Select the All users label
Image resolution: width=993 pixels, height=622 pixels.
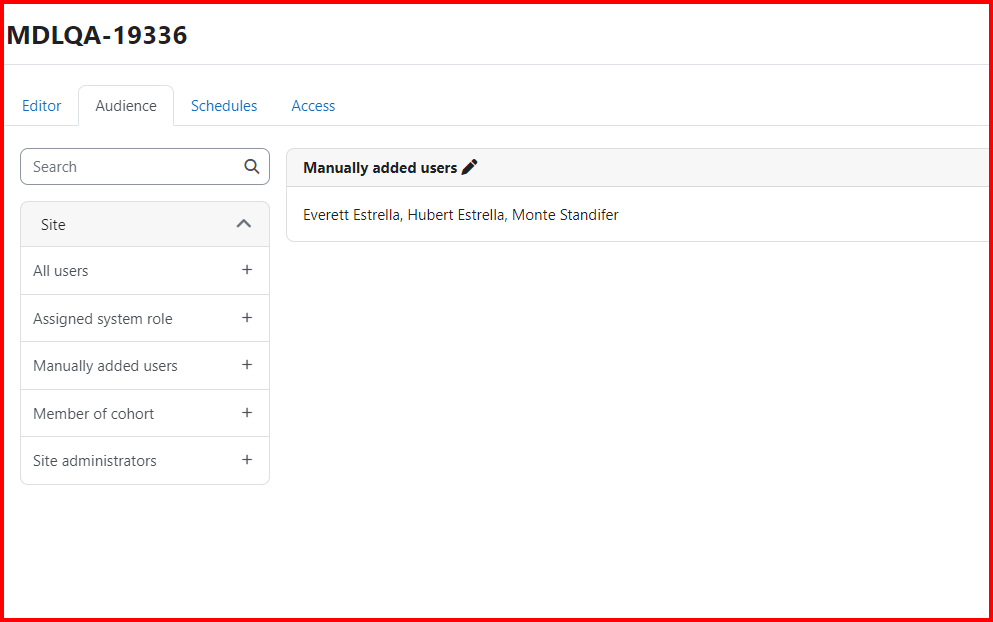click(61, 270)
